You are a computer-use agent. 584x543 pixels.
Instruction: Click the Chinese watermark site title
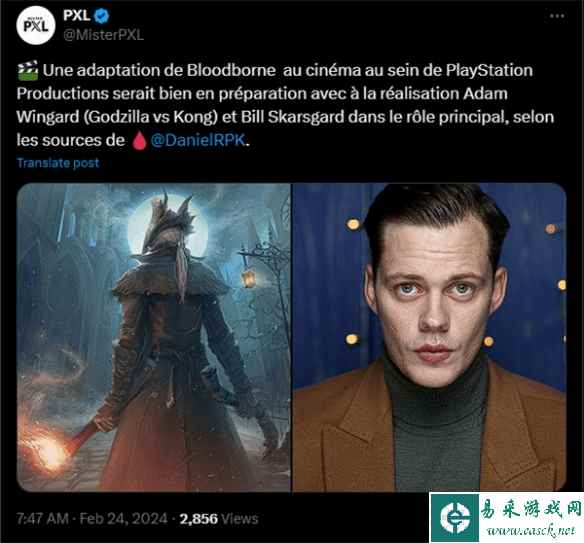coord(531,509)
